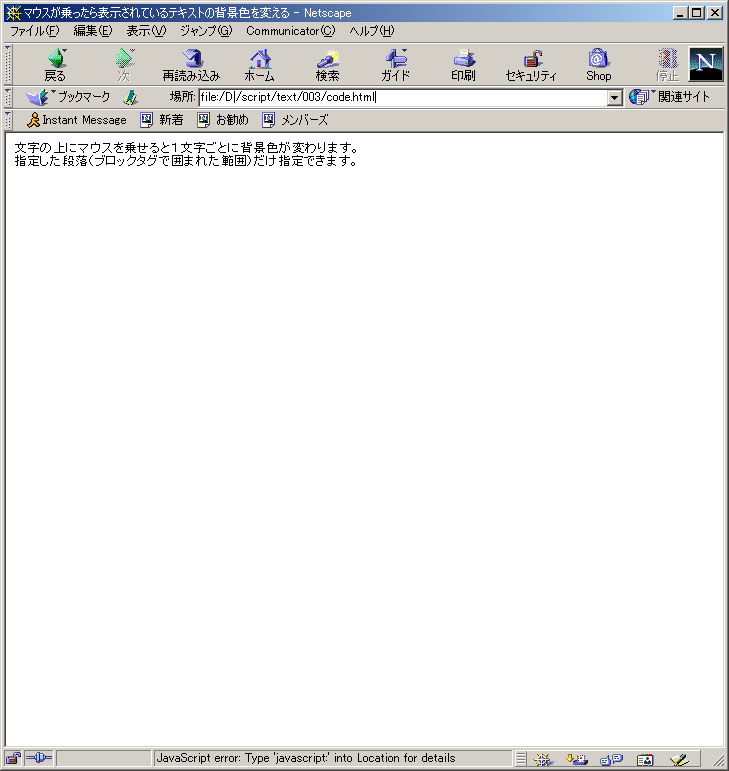This screenshot has height=771, width=729.
Task: Open the Inbox mail component icon
Action: (x=577, y=760)
